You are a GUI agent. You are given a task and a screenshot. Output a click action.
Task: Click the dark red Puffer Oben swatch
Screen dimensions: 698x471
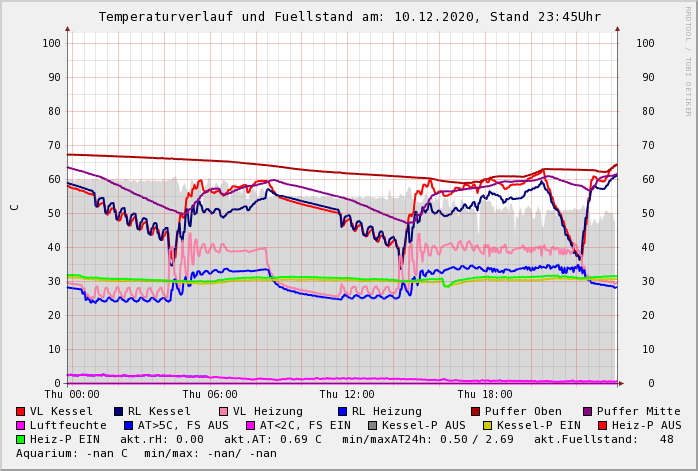point(475,411)
